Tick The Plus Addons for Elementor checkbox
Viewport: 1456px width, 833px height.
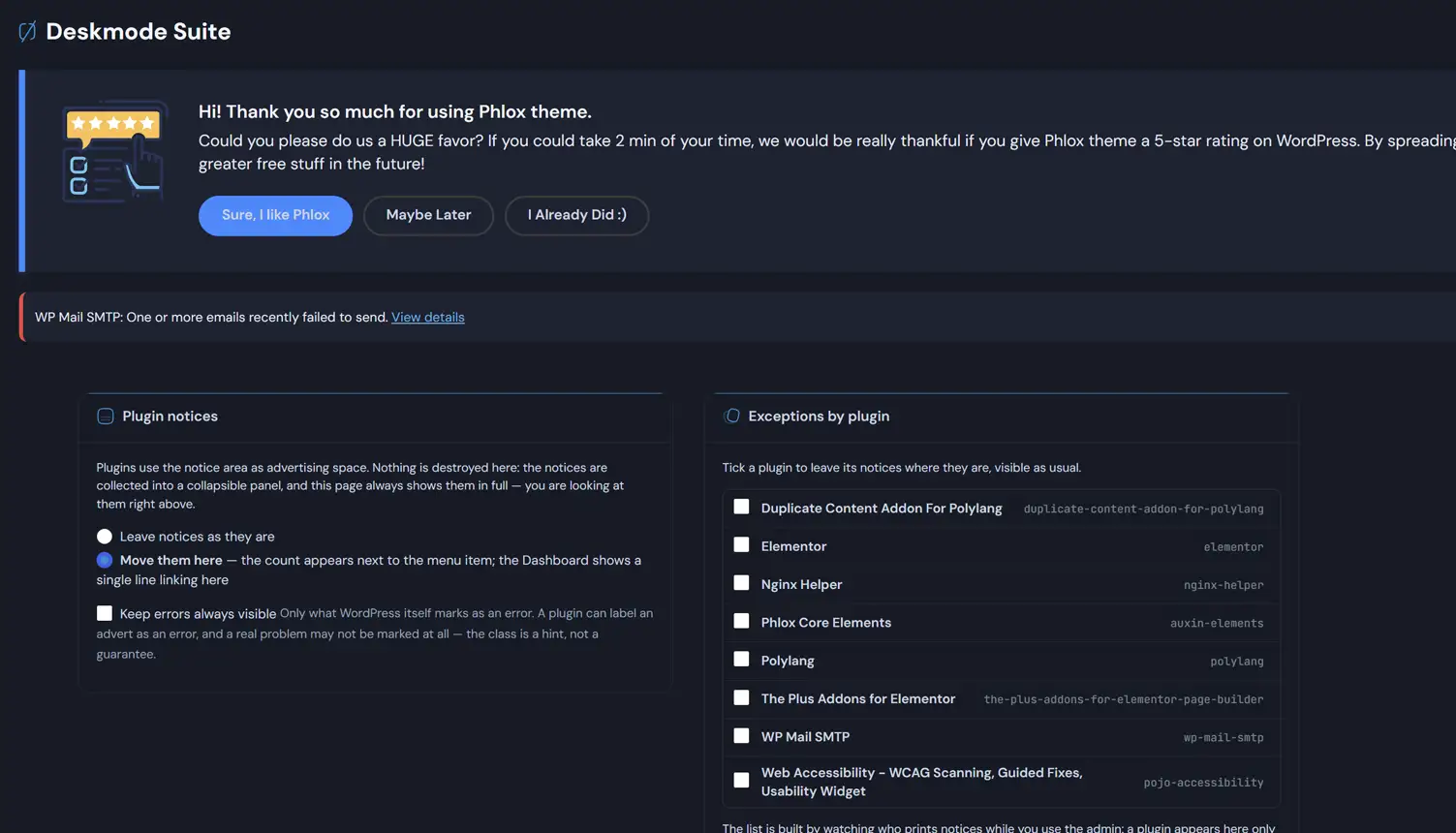pyautogui.click(x=741, y=697)
